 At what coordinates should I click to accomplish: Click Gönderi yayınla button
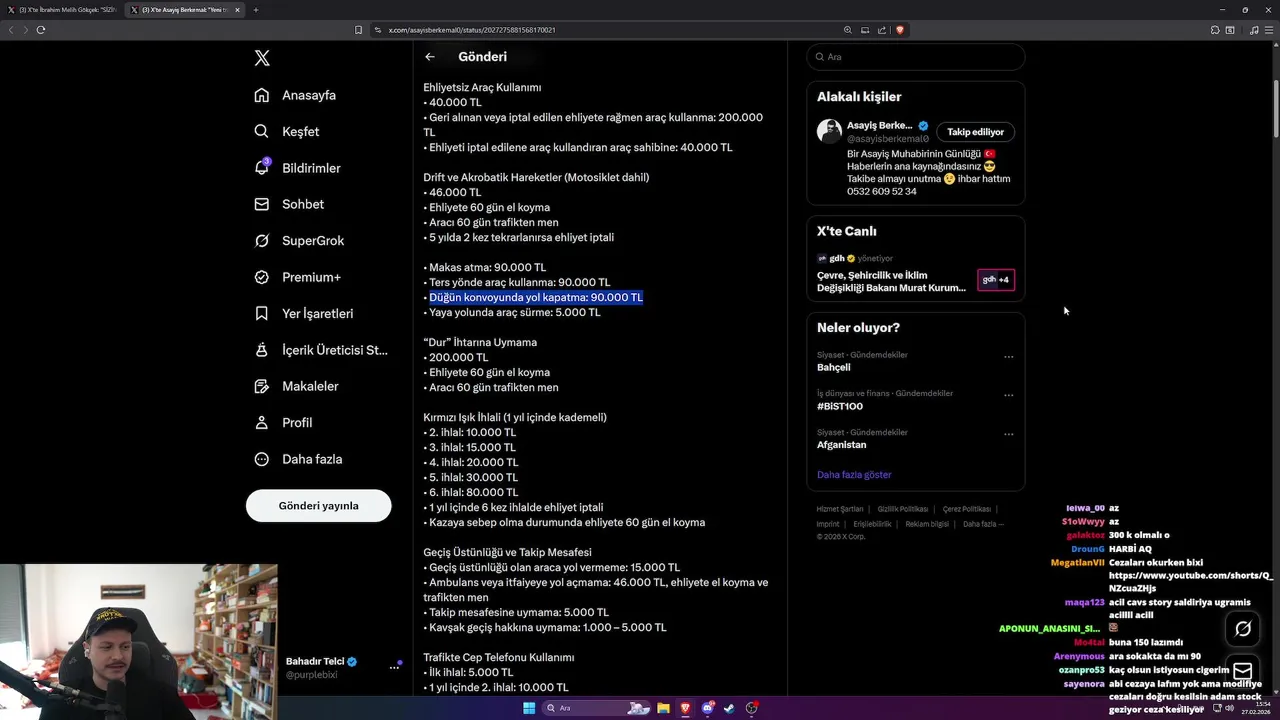tap(318, 505)
